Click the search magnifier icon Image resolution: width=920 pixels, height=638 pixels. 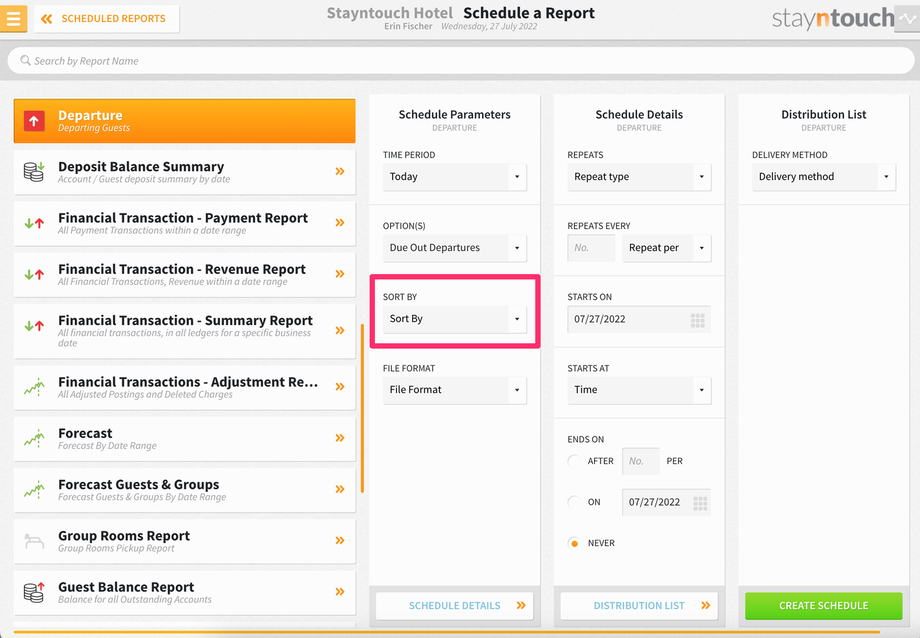pos(25,60)
